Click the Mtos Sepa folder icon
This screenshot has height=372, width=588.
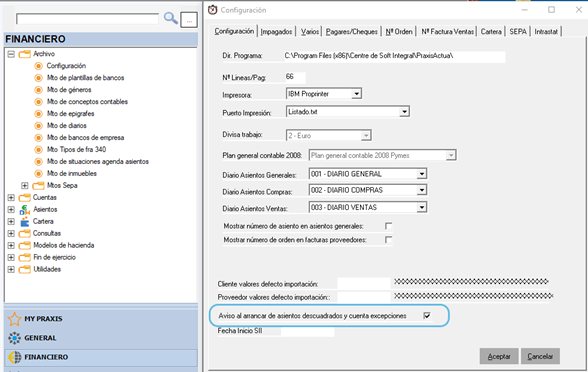coord(38,186)
